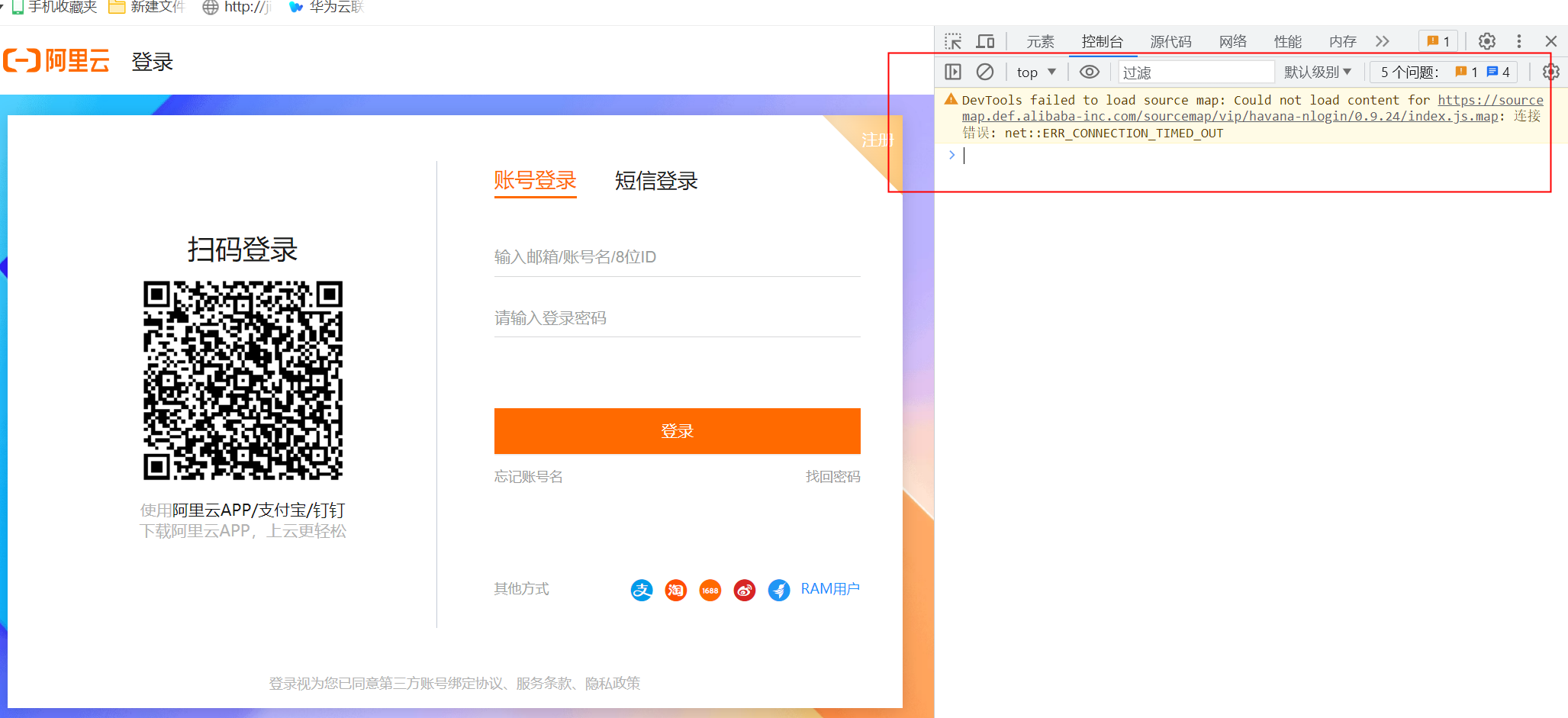
Task: Show the console sidebar panel icon
Action: pos(953,72)
